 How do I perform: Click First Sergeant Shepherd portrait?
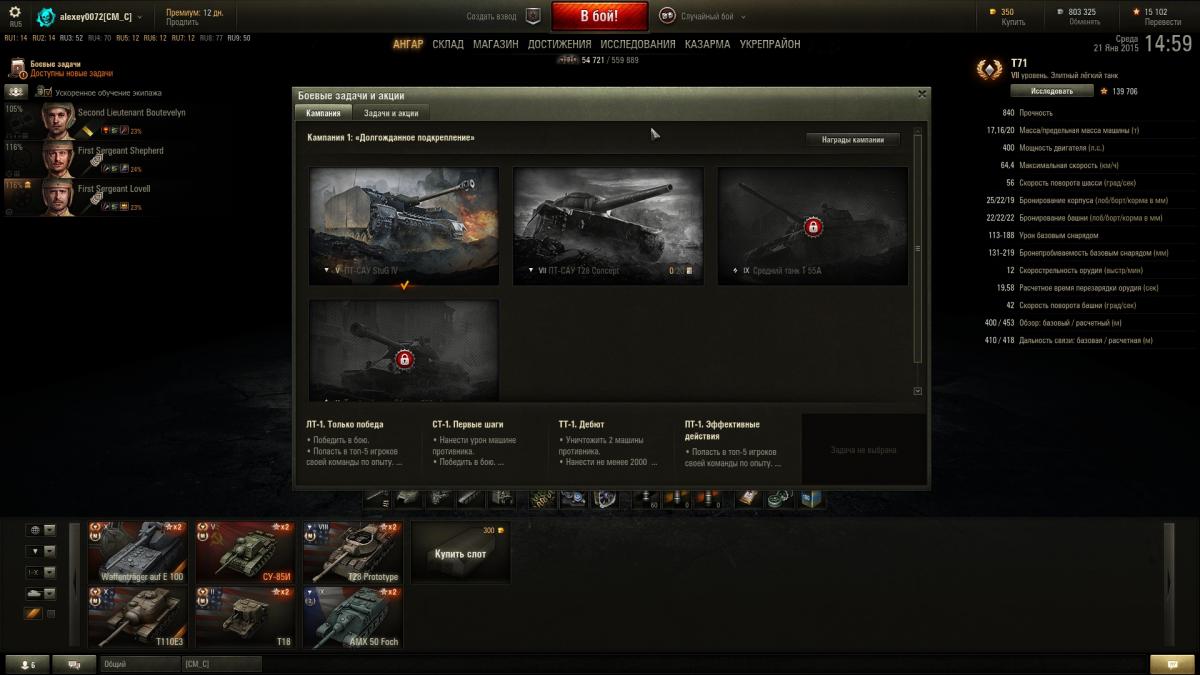59,158
